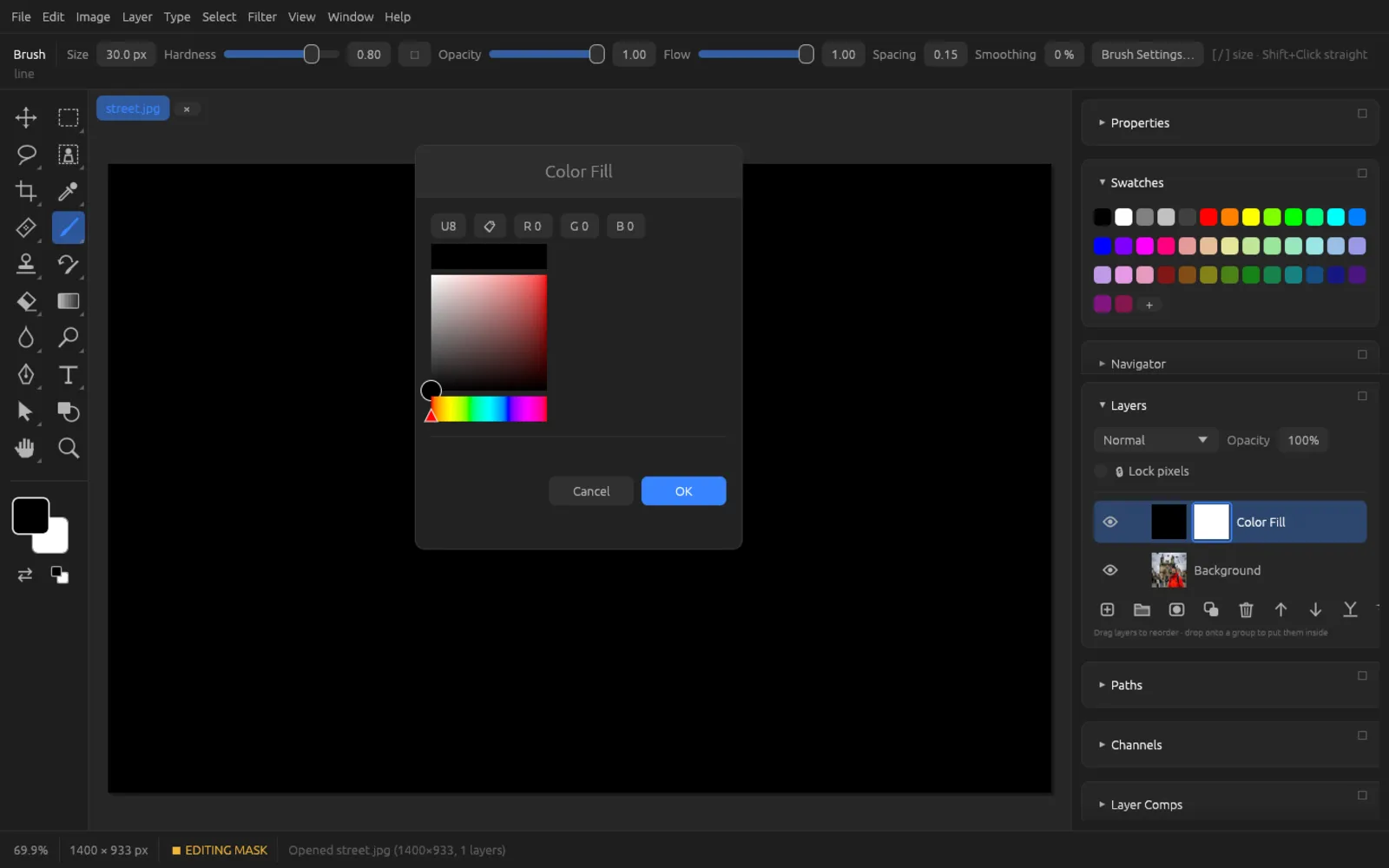
Task: Hide the Background layer
Action: click(x=1109, y=570)
